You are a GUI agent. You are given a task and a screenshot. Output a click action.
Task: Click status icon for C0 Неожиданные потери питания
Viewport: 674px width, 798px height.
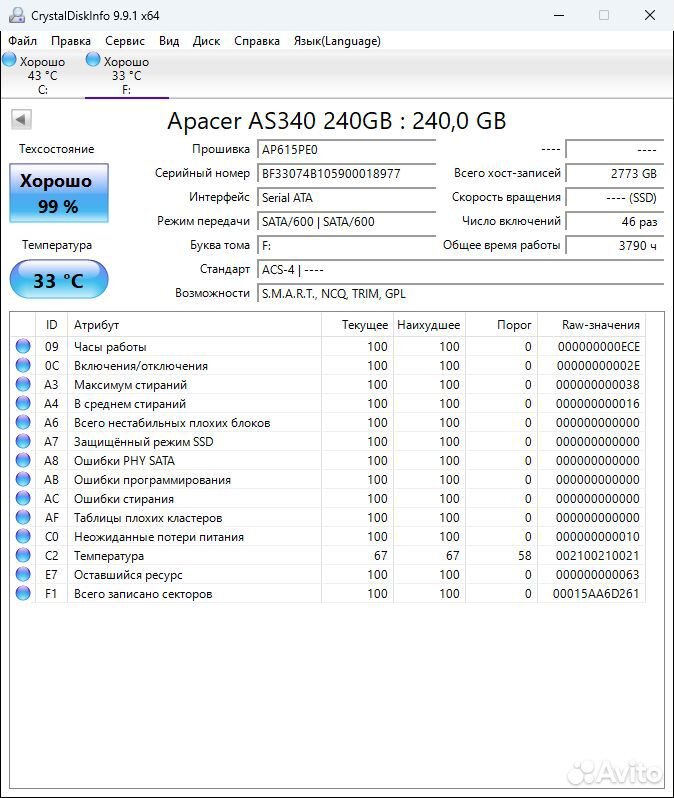point(23,536)
